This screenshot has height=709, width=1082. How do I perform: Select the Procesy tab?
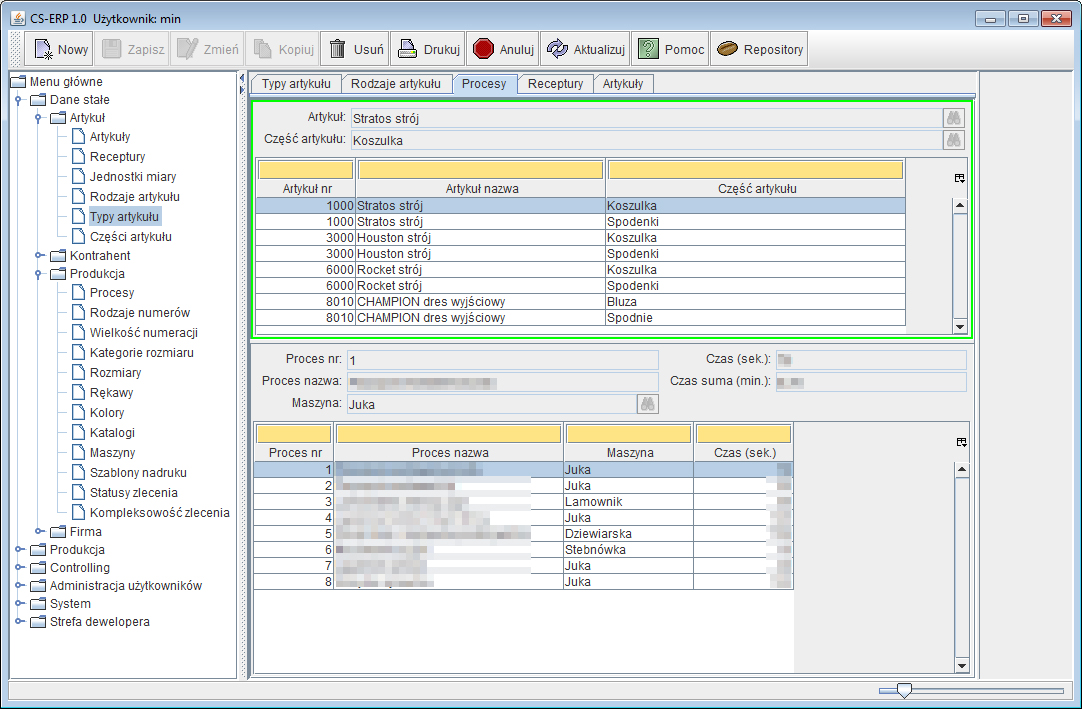tap(484, 84)
